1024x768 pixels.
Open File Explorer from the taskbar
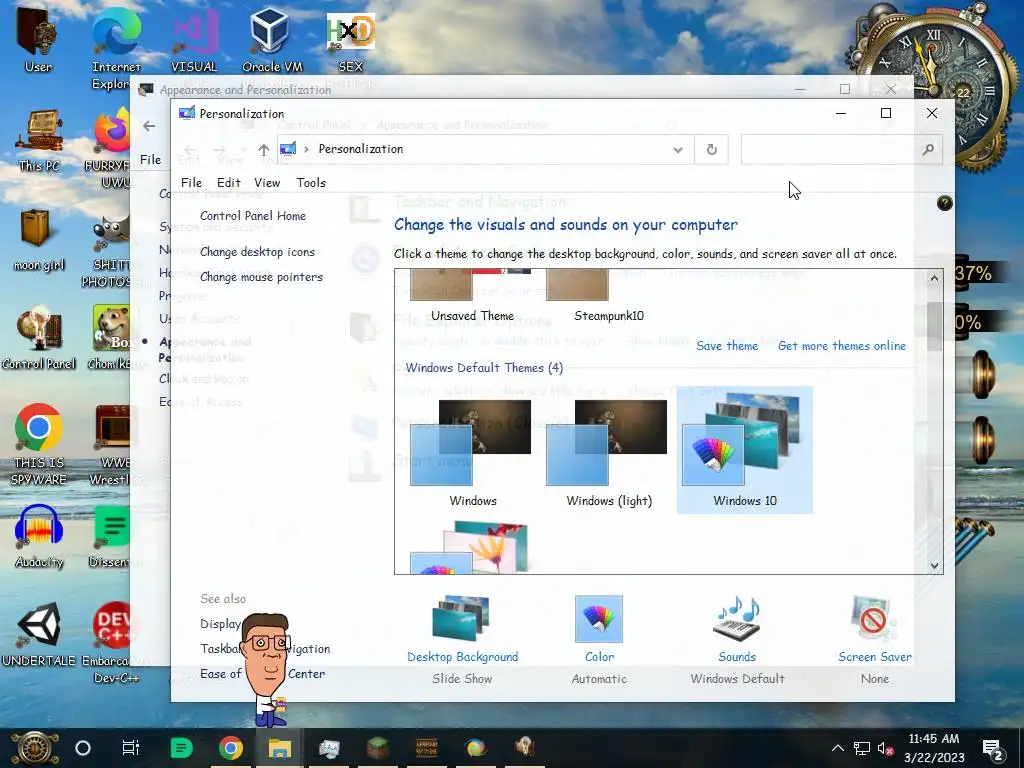point(280,748)
